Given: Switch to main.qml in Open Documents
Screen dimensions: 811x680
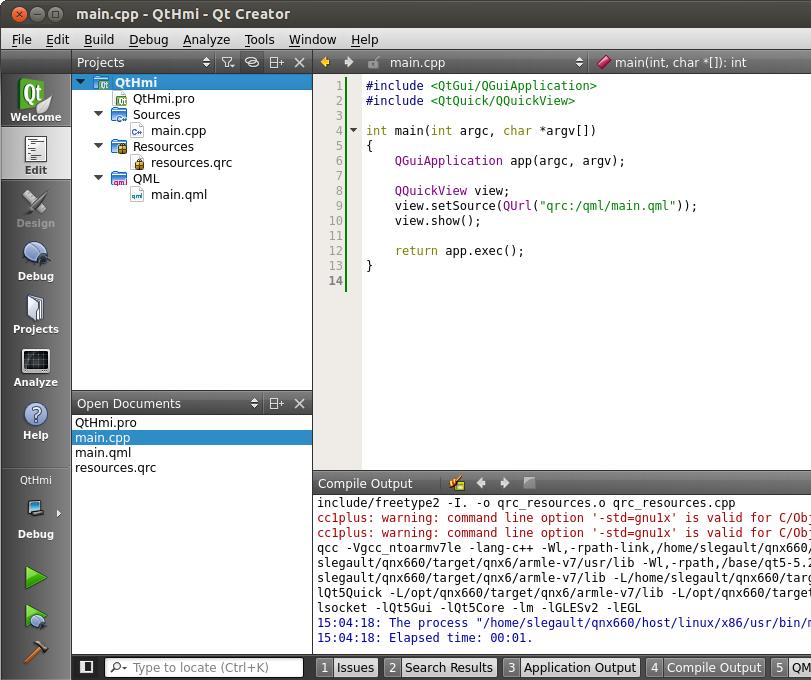Looking at the screenshot, I should pos(192,452).
